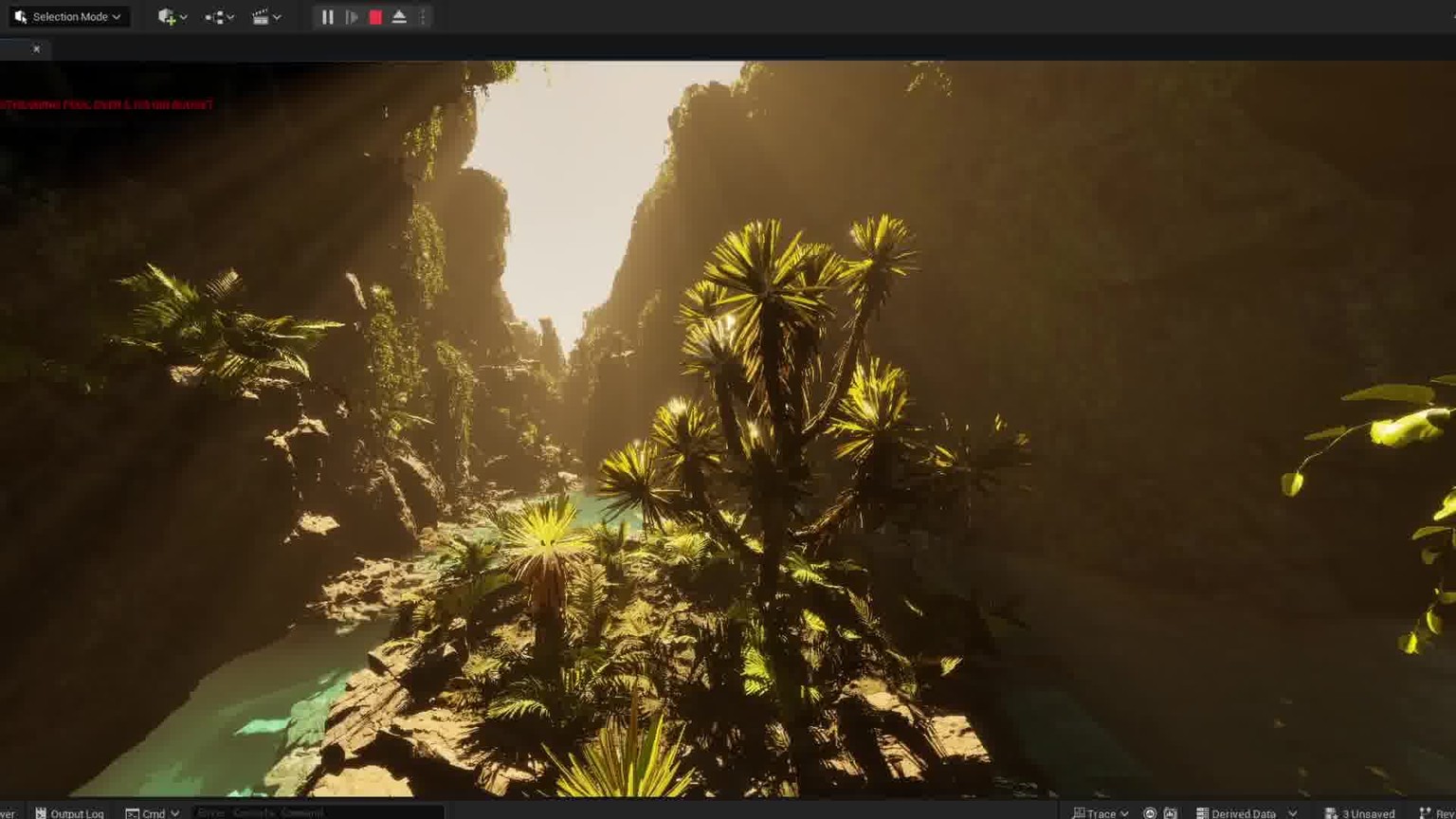Open the Selection Mode dropdown

click(68, 16)
